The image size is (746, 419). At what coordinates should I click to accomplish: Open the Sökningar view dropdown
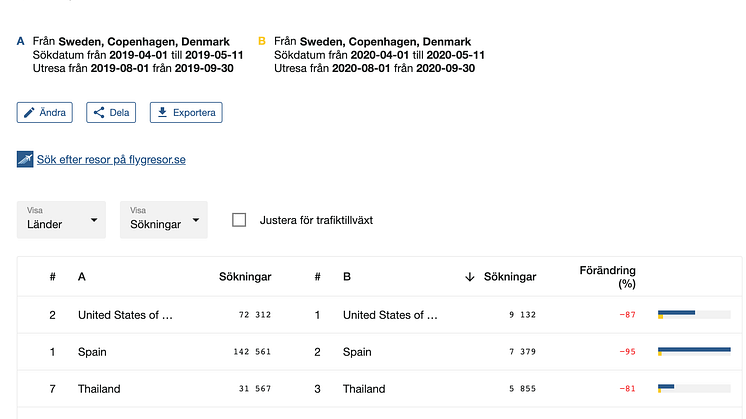click(x=164, y=220)
